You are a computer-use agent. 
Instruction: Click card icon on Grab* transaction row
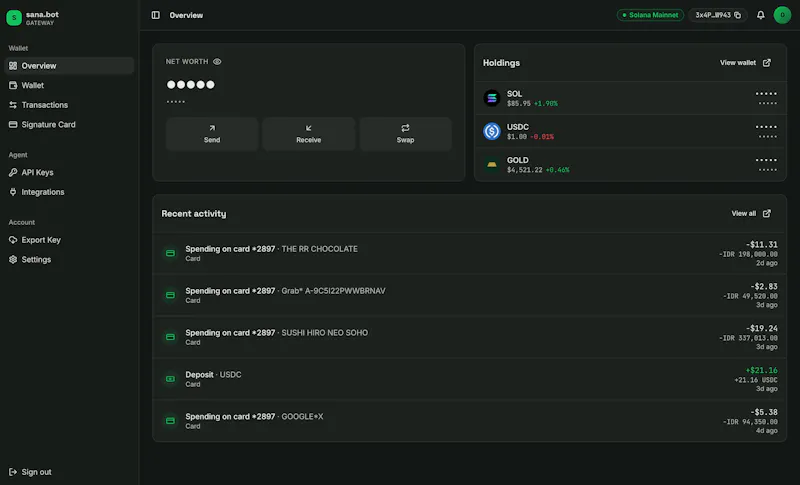pyautogui.click(x=170, y=295)
